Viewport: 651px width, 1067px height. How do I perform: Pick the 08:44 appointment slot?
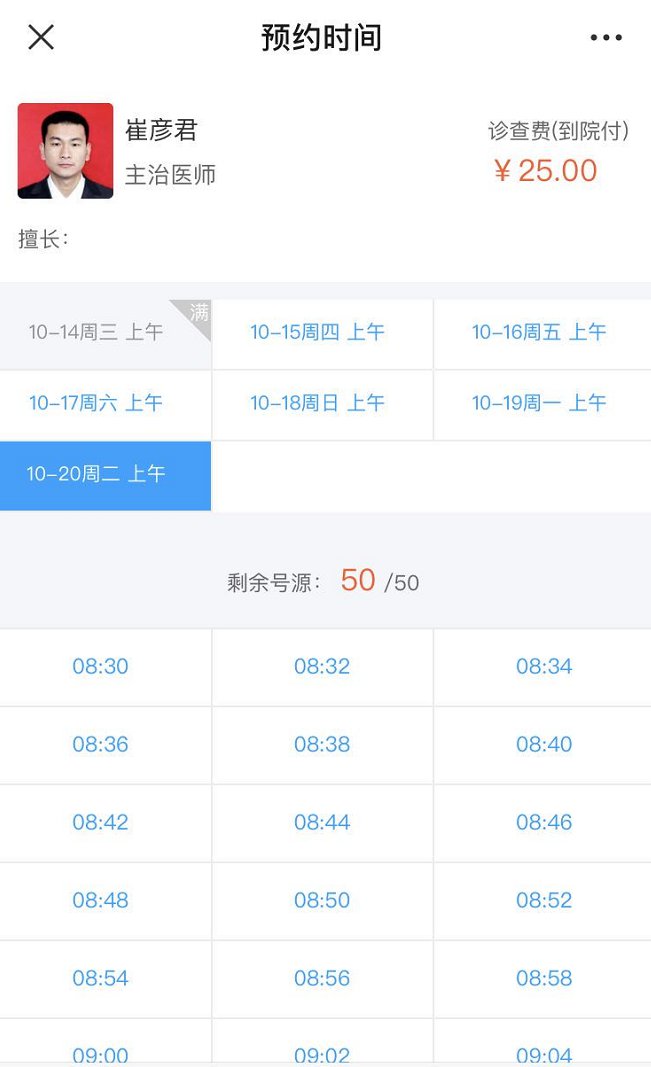pyautogui.click(x=322, y=823)
